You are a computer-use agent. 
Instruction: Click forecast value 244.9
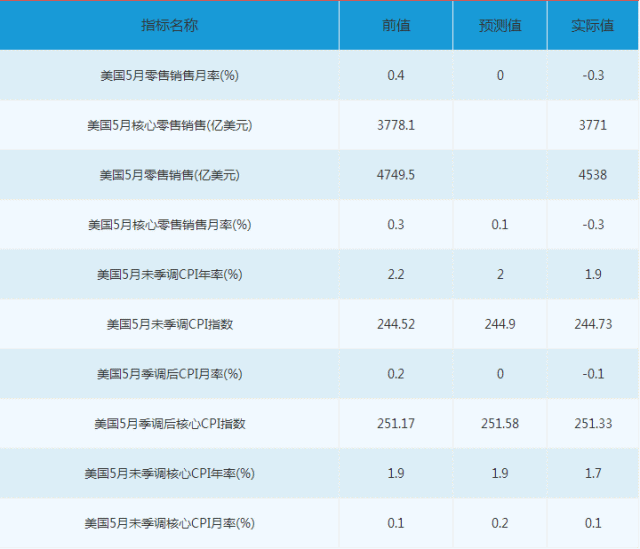pyautogui.click(x=500, y=325)
